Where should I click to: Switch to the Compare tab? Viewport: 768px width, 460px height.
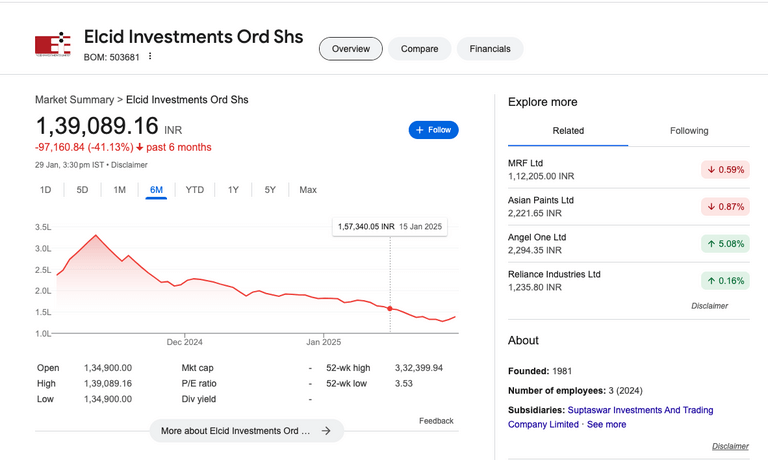point(419,49)
